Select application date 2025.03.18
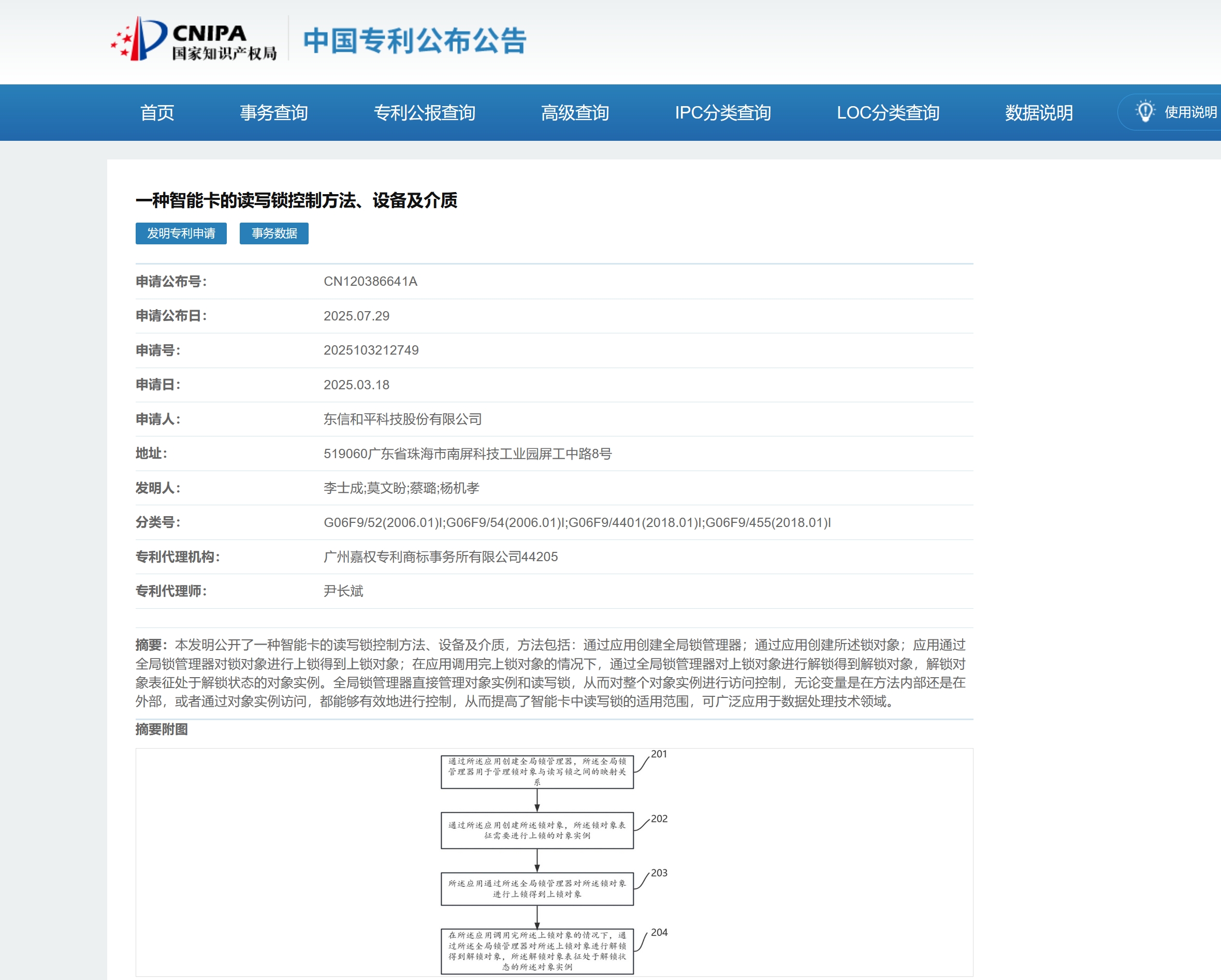The image size is (1221, 980). [356, 385]
